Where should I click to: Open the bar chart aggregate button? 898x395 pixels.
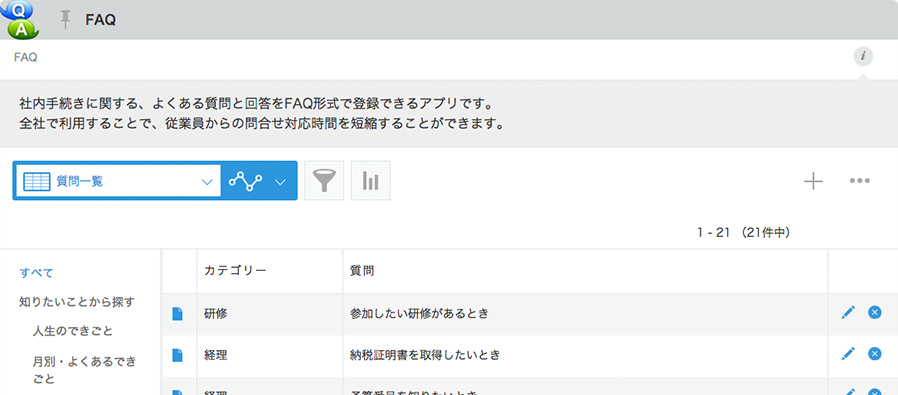click(x=371, y=181)
